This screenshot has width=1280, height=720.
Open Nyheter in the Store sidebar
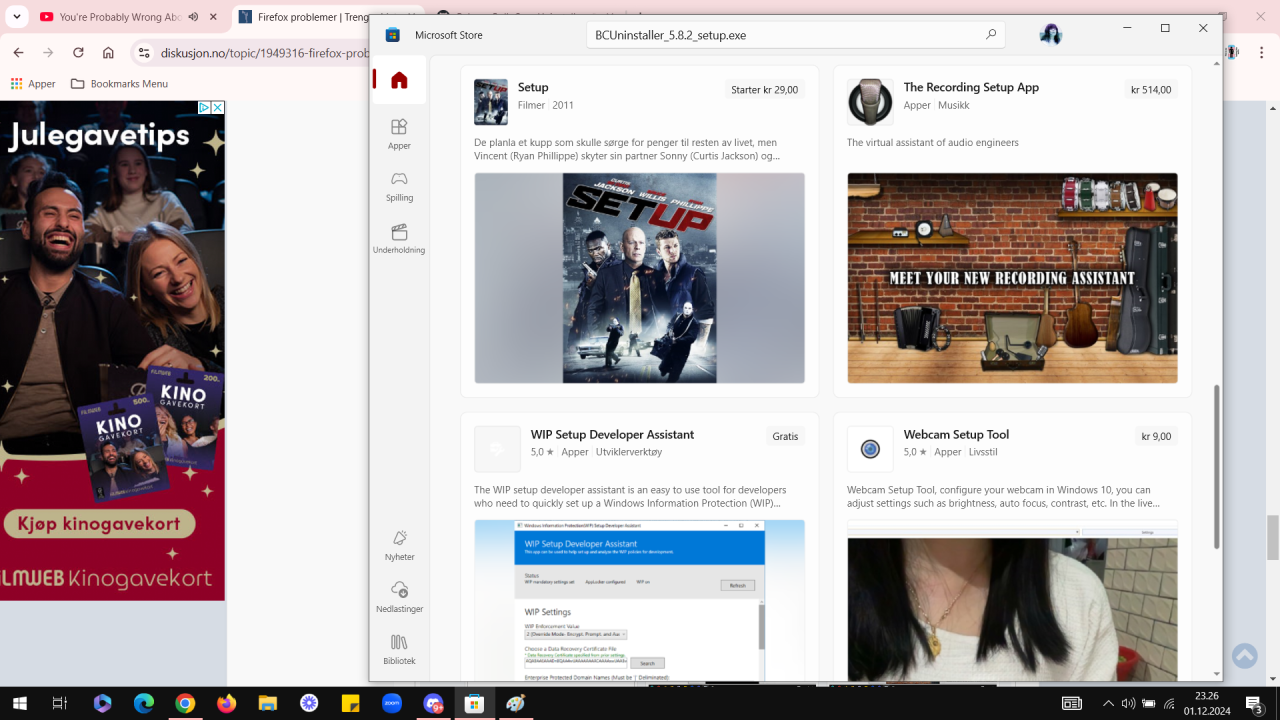pos(399,545)
